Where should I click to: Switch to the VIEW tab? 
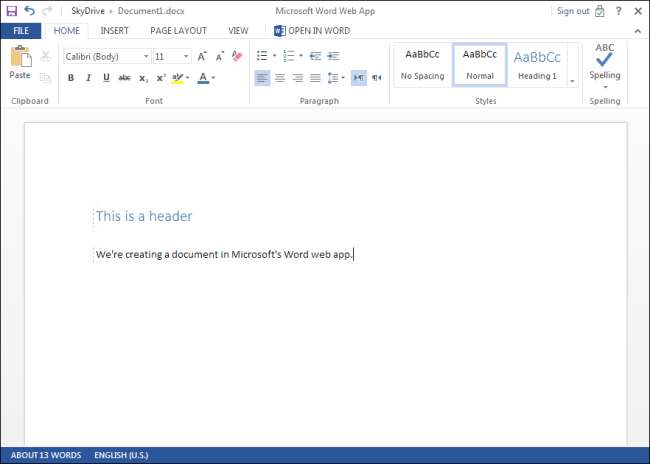238,31
